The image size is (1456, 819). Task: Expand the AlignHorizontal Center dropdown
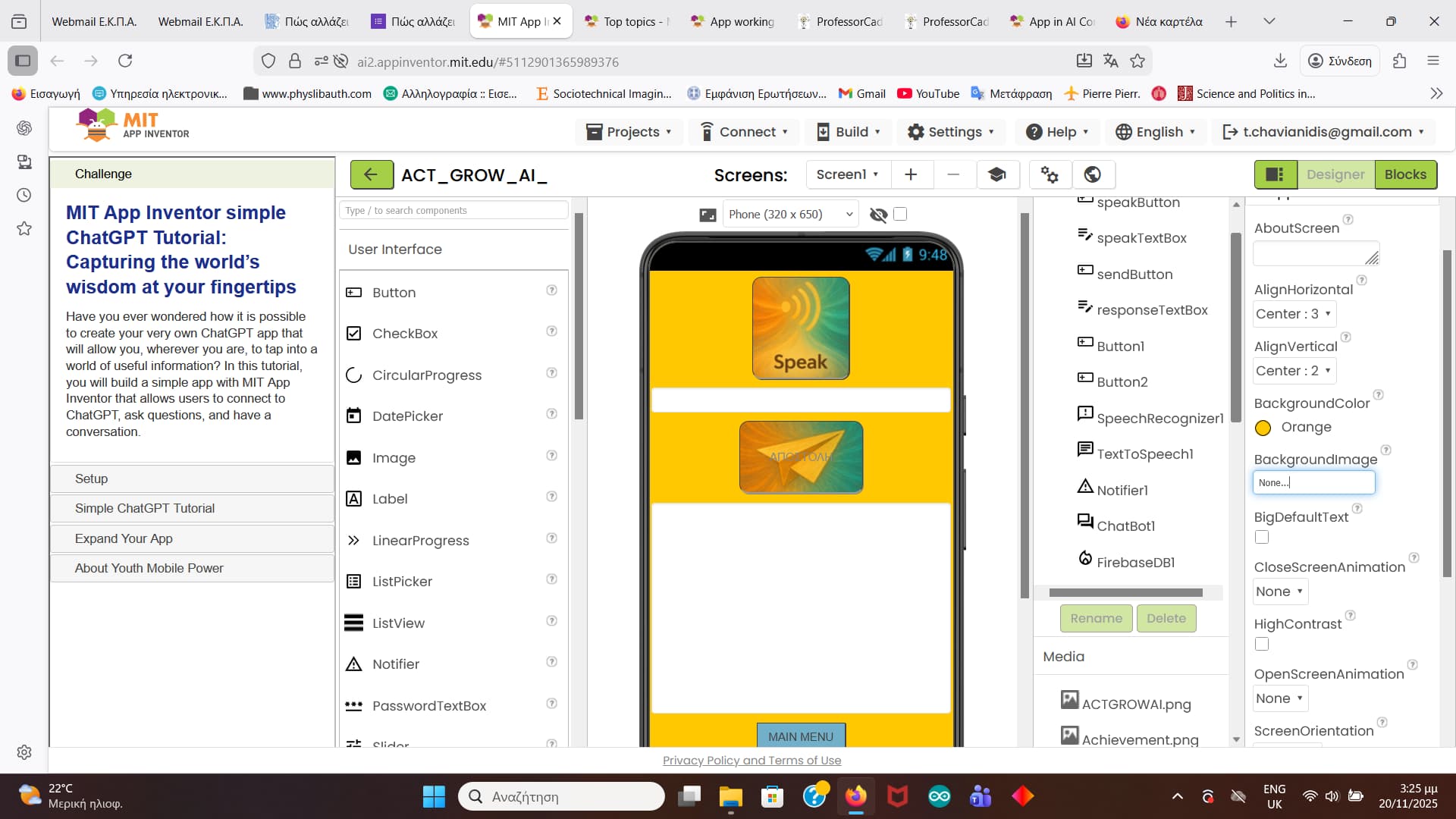click(1294, 314)
